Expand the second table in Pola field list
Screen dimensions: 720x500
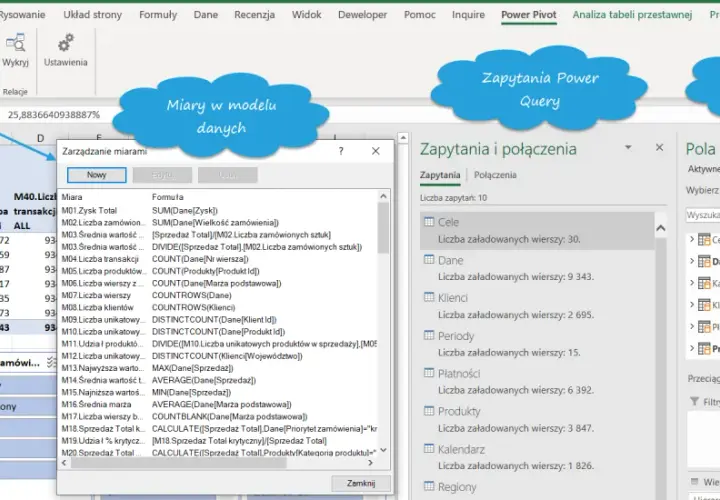(692, 261)
